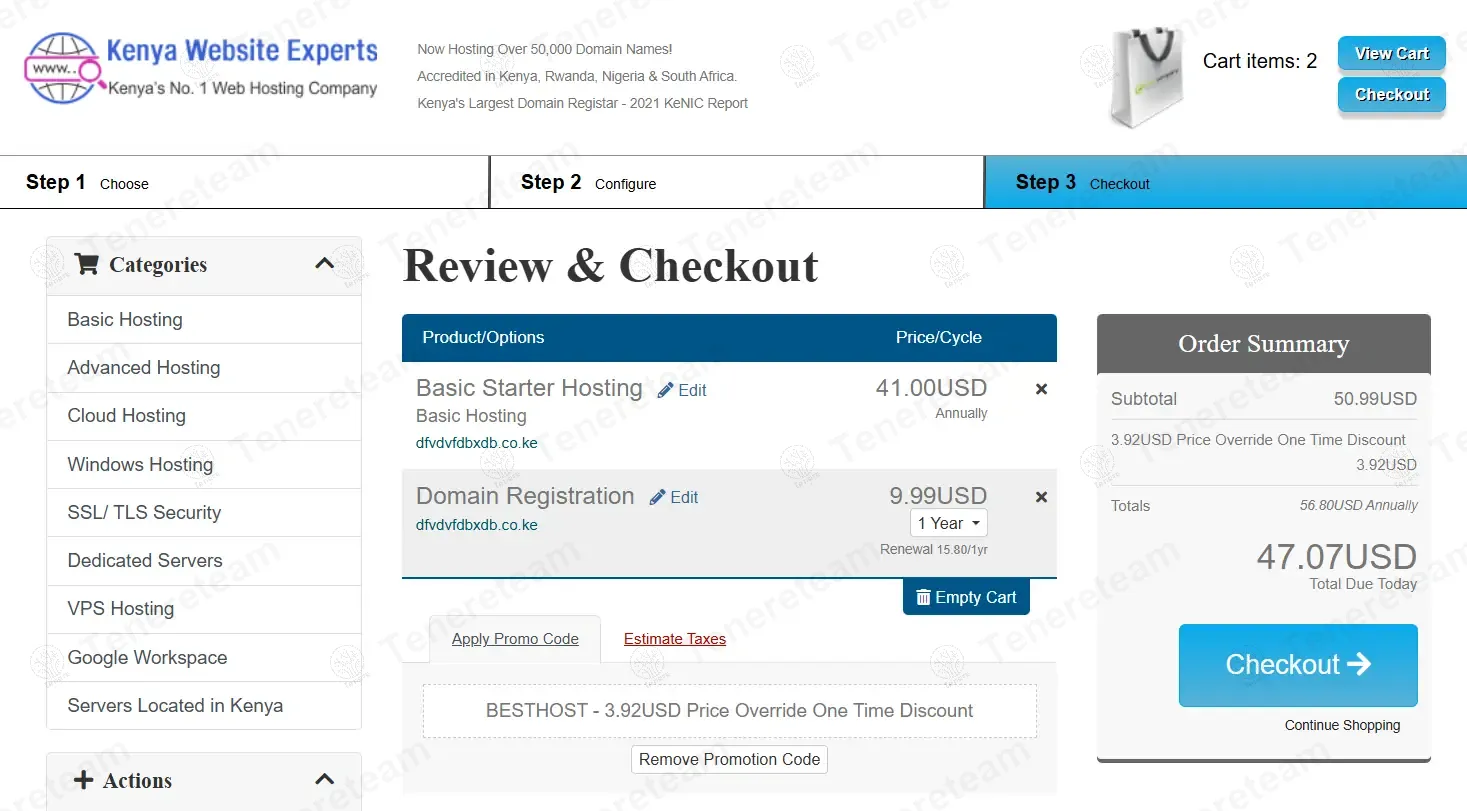The image size is (1467, 811).
Task: Open the Cloud Hosting category
Action: tap(204, 416)
